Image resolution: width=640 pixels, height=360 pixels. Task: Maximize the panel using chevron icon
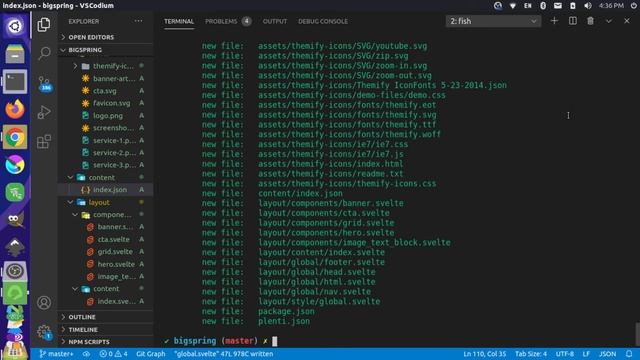point(609,21)
